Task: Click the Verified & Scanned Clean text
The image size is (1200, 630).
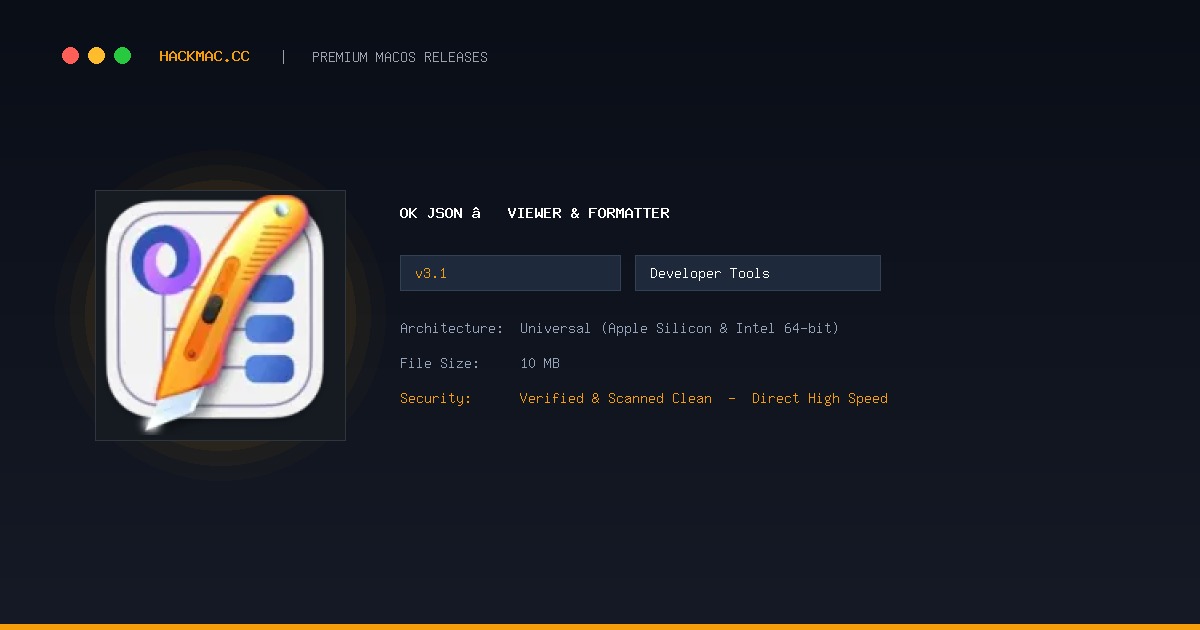Action: pos(616,398)
